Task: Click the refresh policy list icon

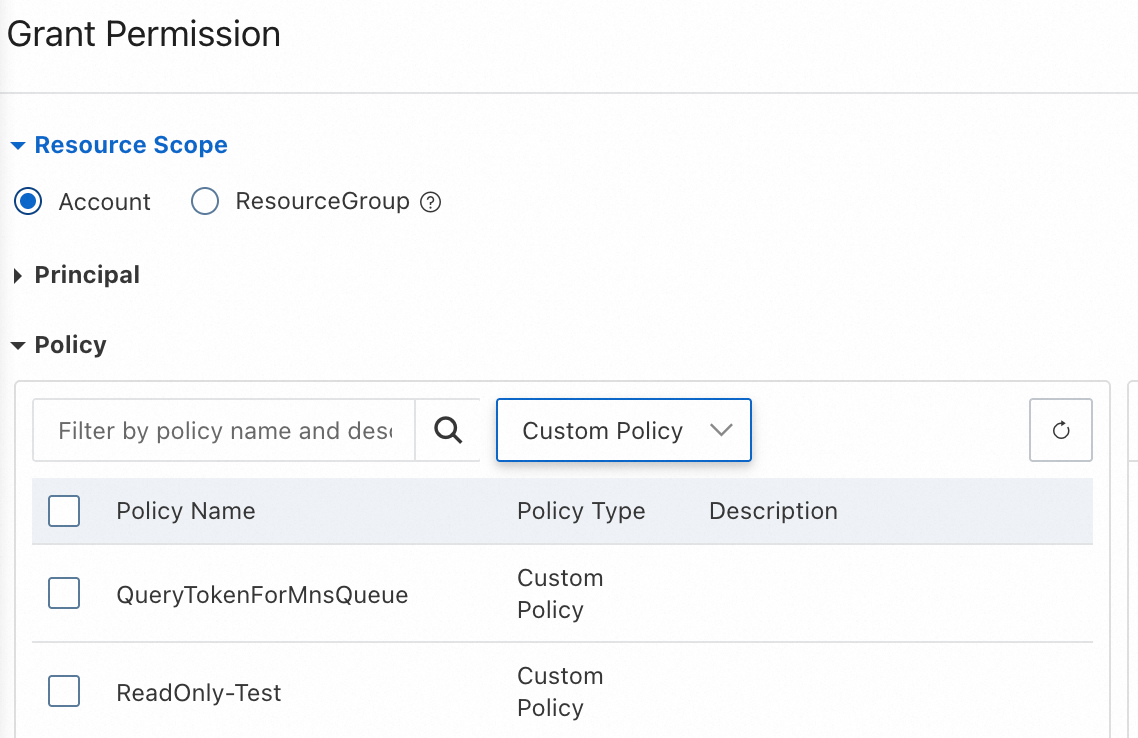Action: [1061, 431]
